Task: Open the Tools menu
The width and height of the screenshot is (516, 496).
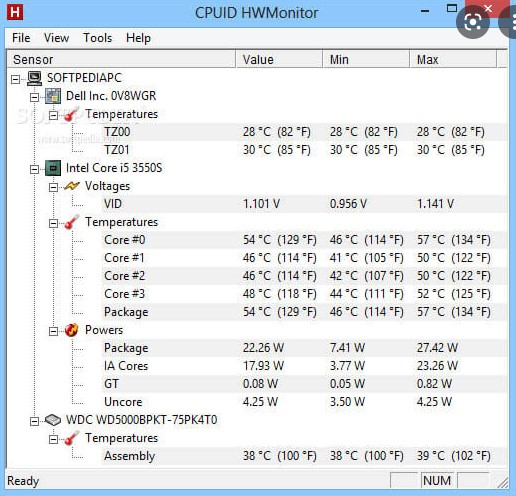Action: [x=97, y=38]
